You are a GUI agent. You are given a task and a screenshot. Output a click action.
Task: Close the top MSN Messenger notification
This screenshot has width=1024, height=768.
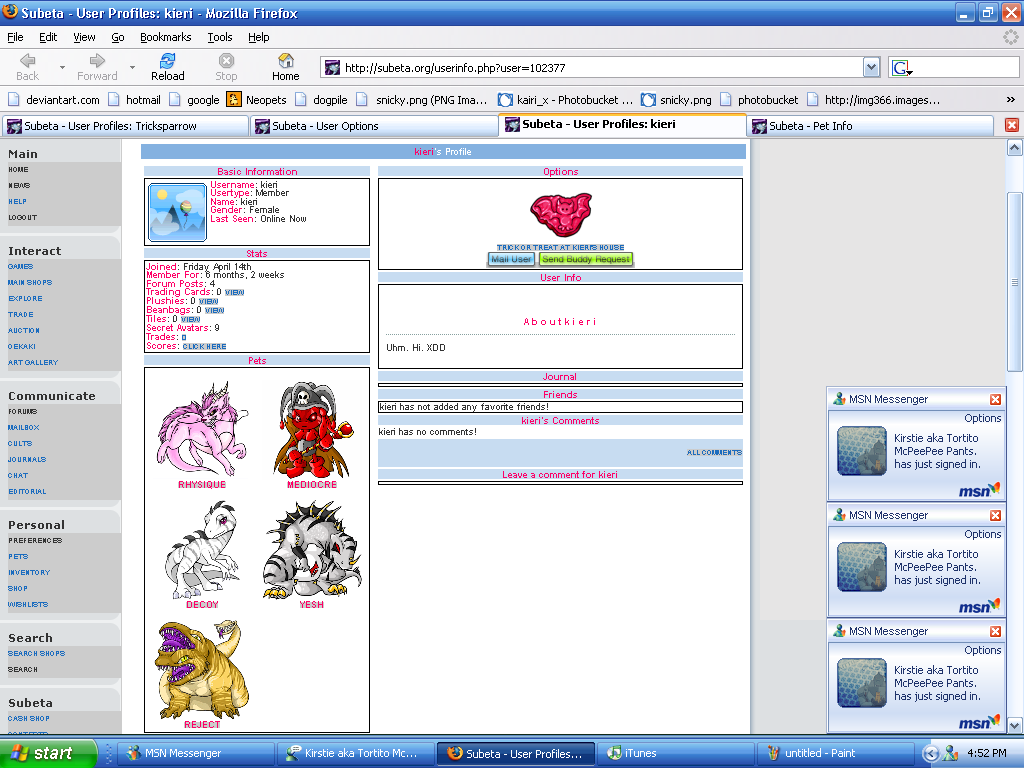(x=995, y=399)
